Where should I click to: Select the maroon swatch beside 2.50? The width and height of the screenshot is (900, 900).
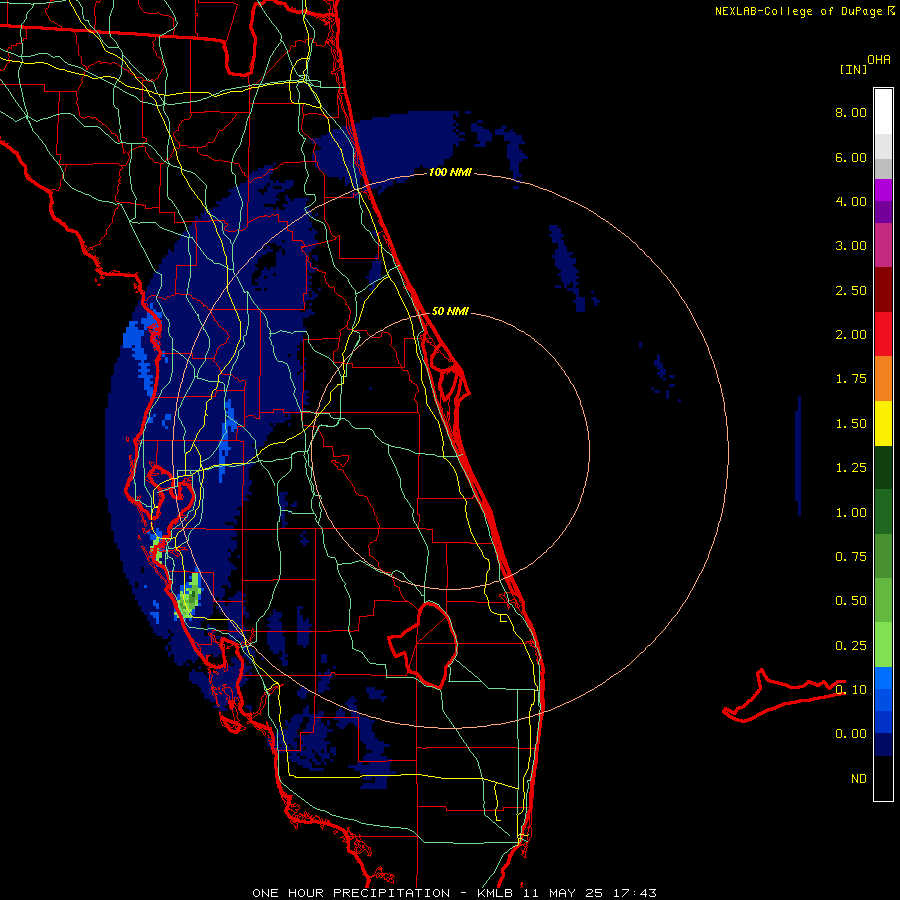point(883,290)
